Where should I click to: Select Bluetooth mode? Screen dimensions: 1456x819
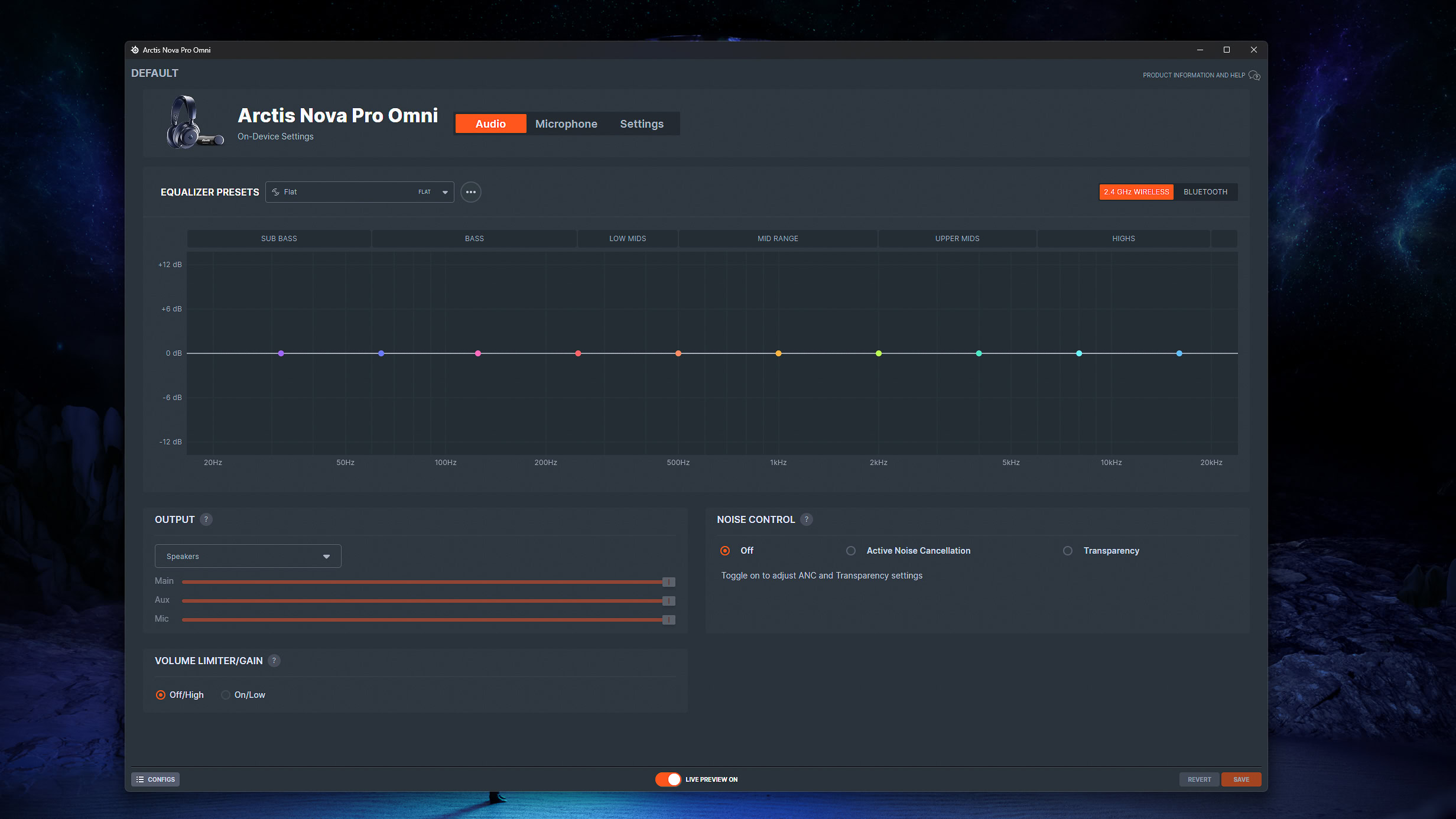pyautogui.click(x=1205, y=192)
